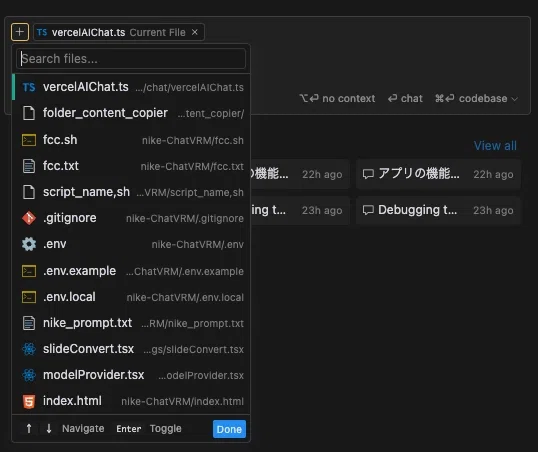Click the Enter key hint
The height and width of the screenshot is (452, 538).
click(x=129, y=429)
